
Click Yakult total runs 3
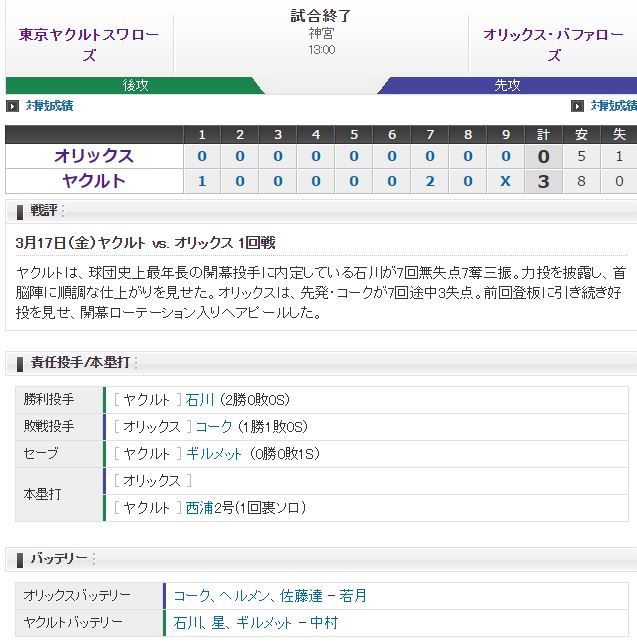(543, 181)
